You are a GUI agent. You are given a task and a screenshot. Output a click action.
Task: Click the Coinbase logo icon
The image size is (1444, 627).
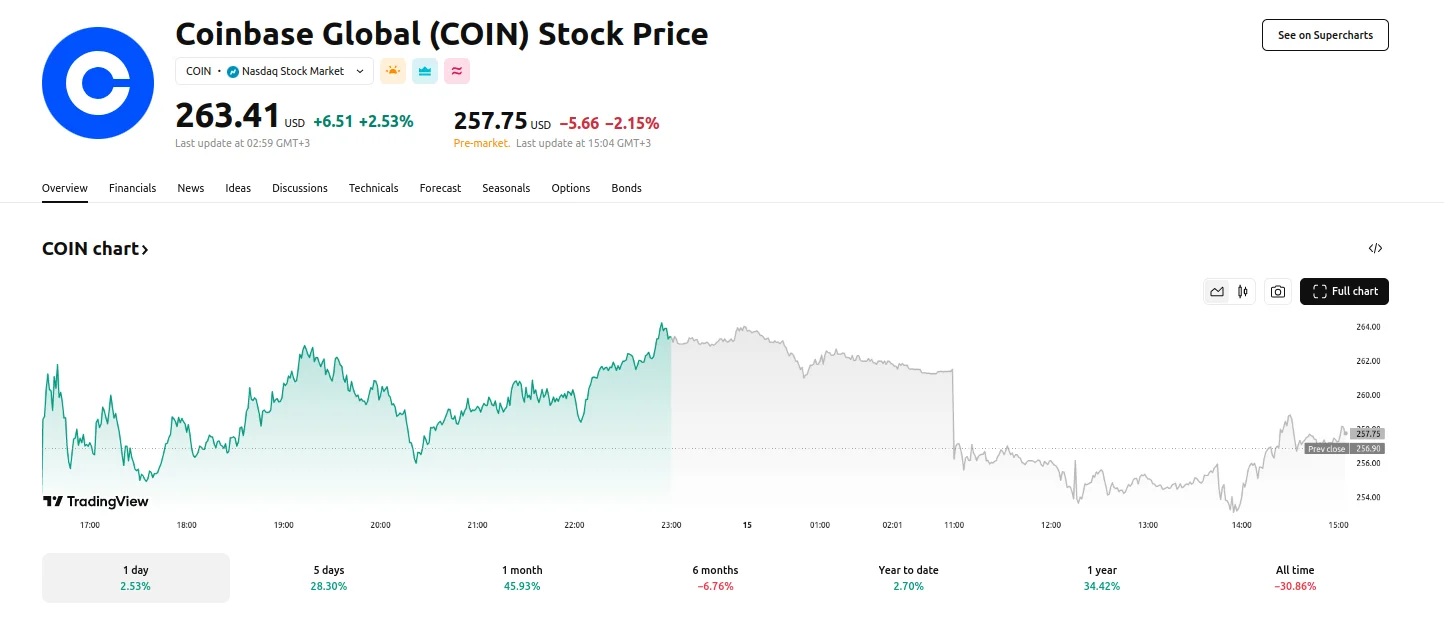[x=98, y=83]
